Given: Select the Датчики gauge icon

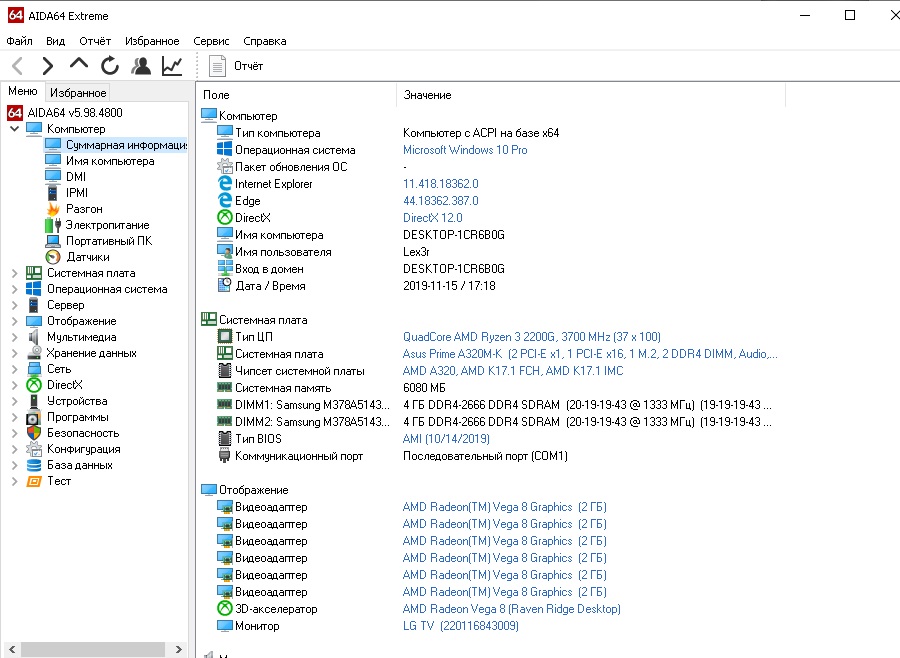Looking at the screenshot, I should click(53, 257).
